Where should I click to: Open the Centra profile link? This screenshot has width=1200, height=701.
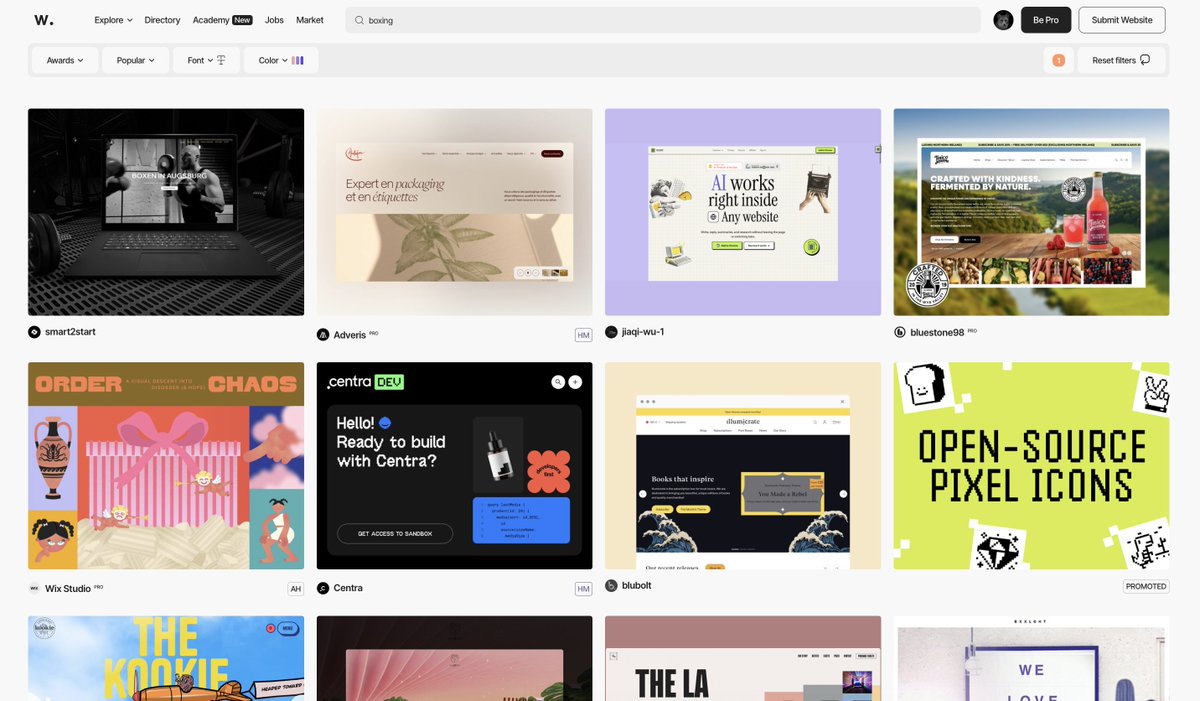[348, 588]
